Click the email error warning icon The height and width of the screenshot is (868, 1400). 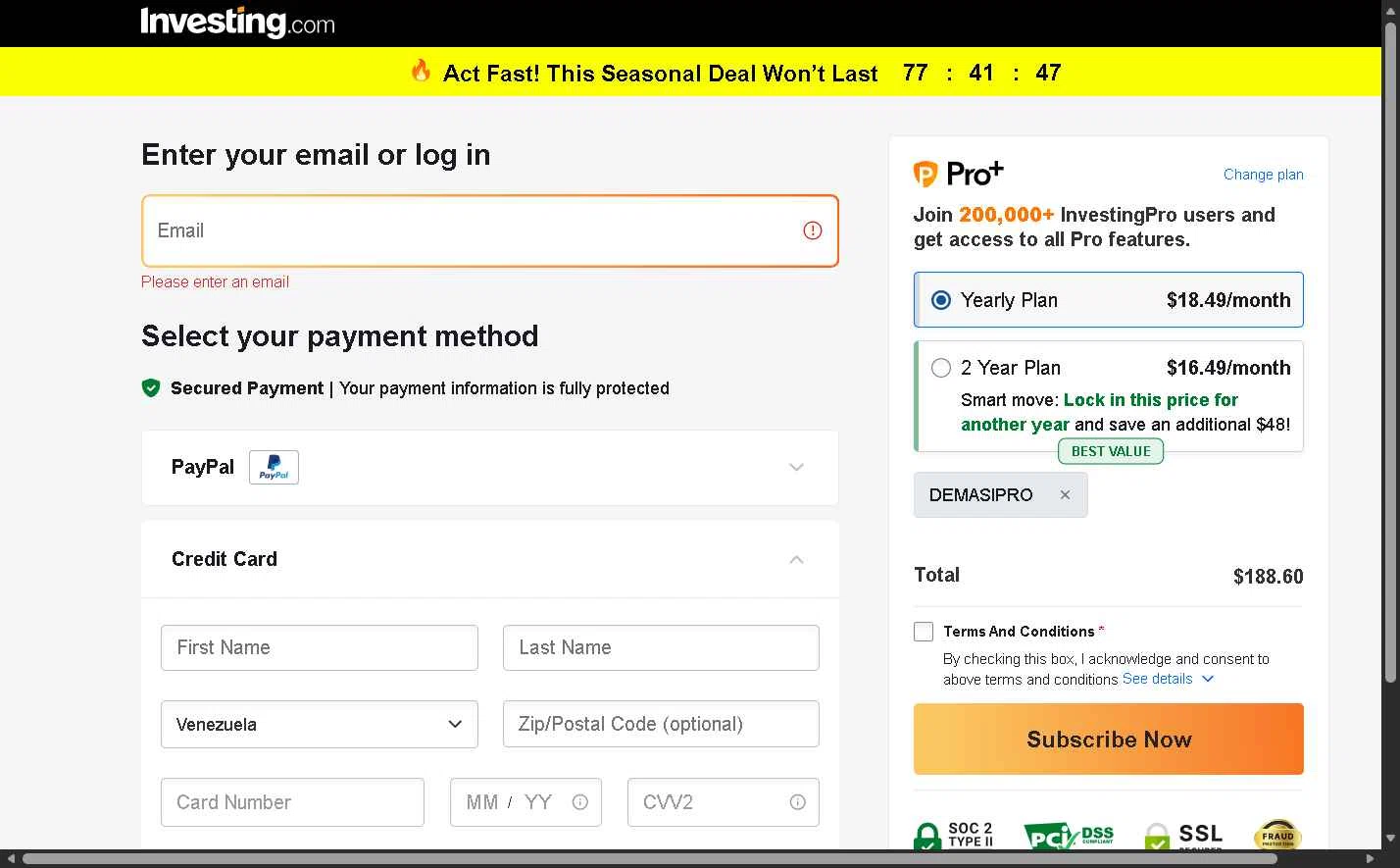813,230
